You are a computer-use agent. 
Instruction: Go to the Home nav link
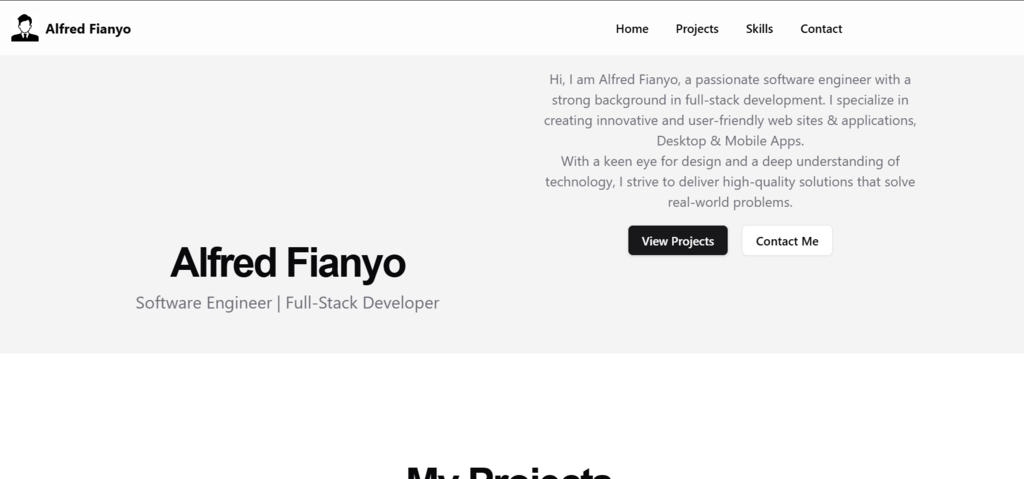632,29
